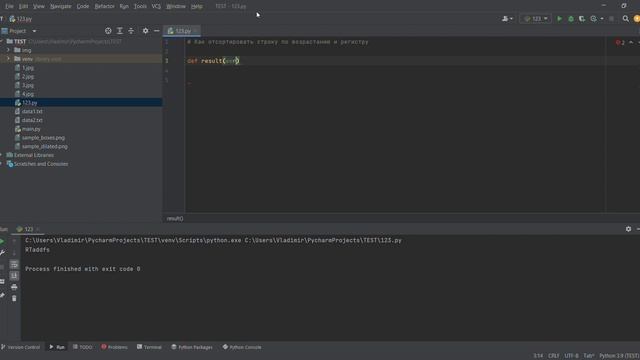Open the Help menu
640x360 pixels.
click(x=197, y=7)
